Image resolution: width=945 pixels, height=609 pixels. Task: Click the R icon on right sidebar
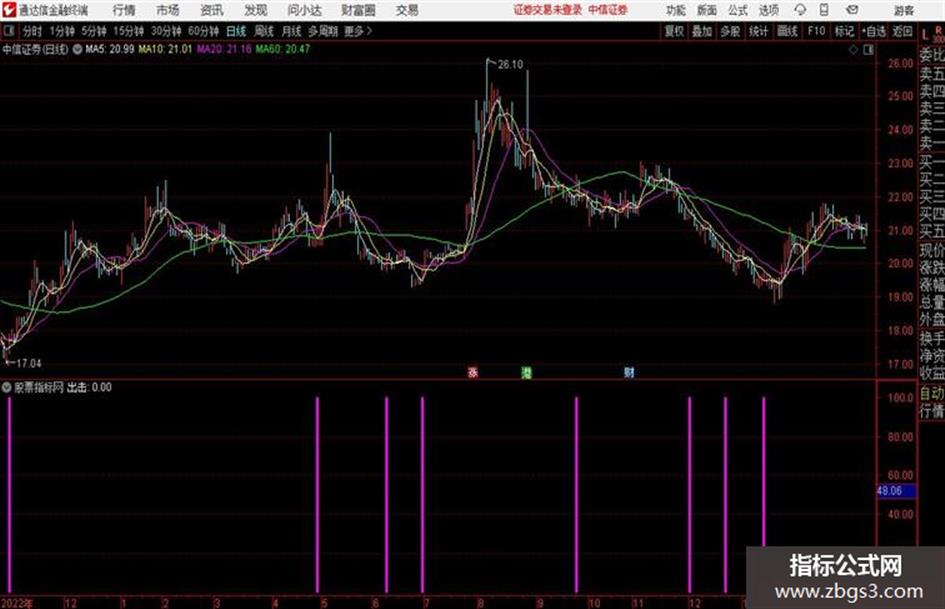938,30
